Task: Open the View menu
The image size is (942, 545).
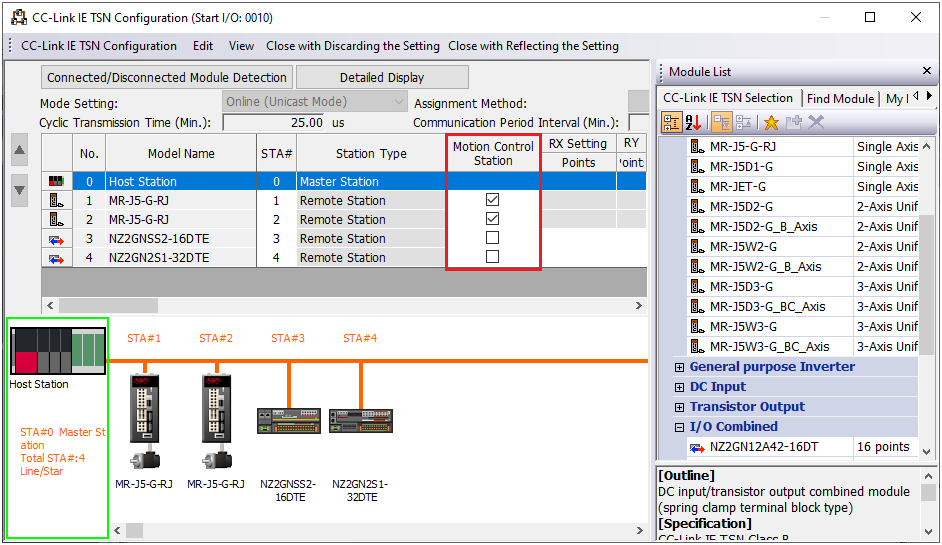Action: (242, 46)
